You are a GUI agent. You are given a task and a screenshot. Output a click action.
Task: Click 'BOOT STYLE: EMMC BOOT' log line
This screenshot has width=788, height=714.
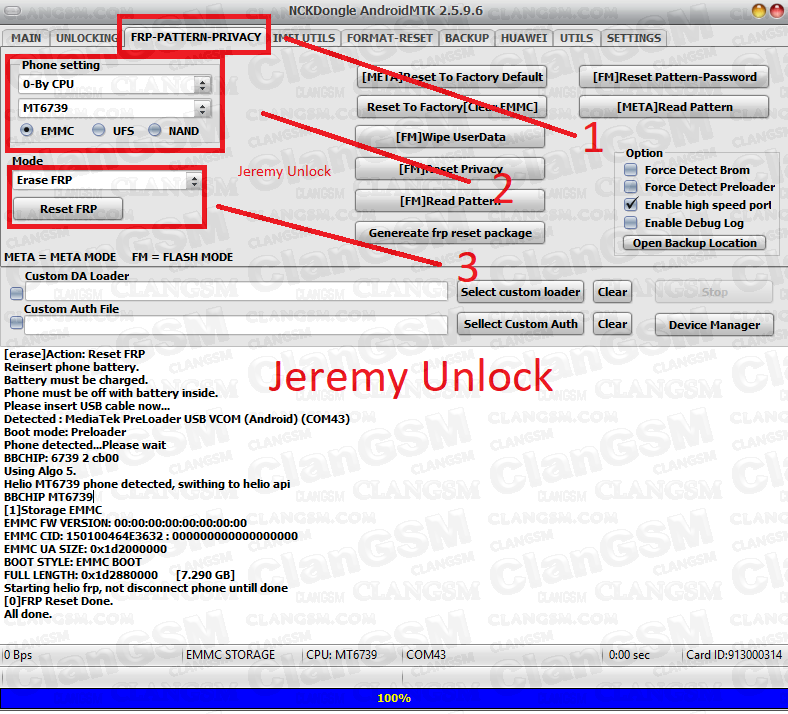pos(72,562)
